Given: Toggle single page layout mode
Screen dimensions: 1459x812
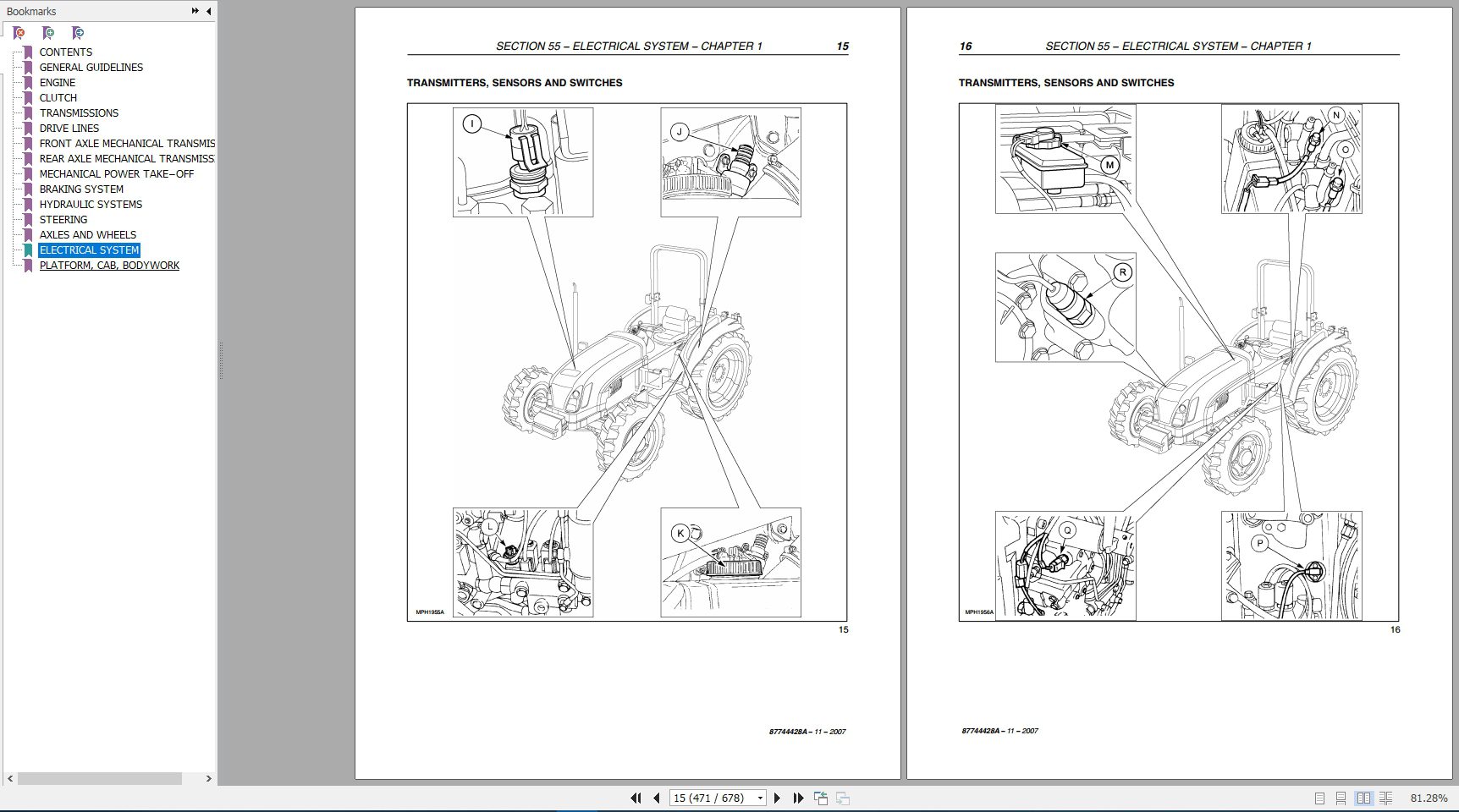Looking at the screenshot, I should [x=1319, y=798].
